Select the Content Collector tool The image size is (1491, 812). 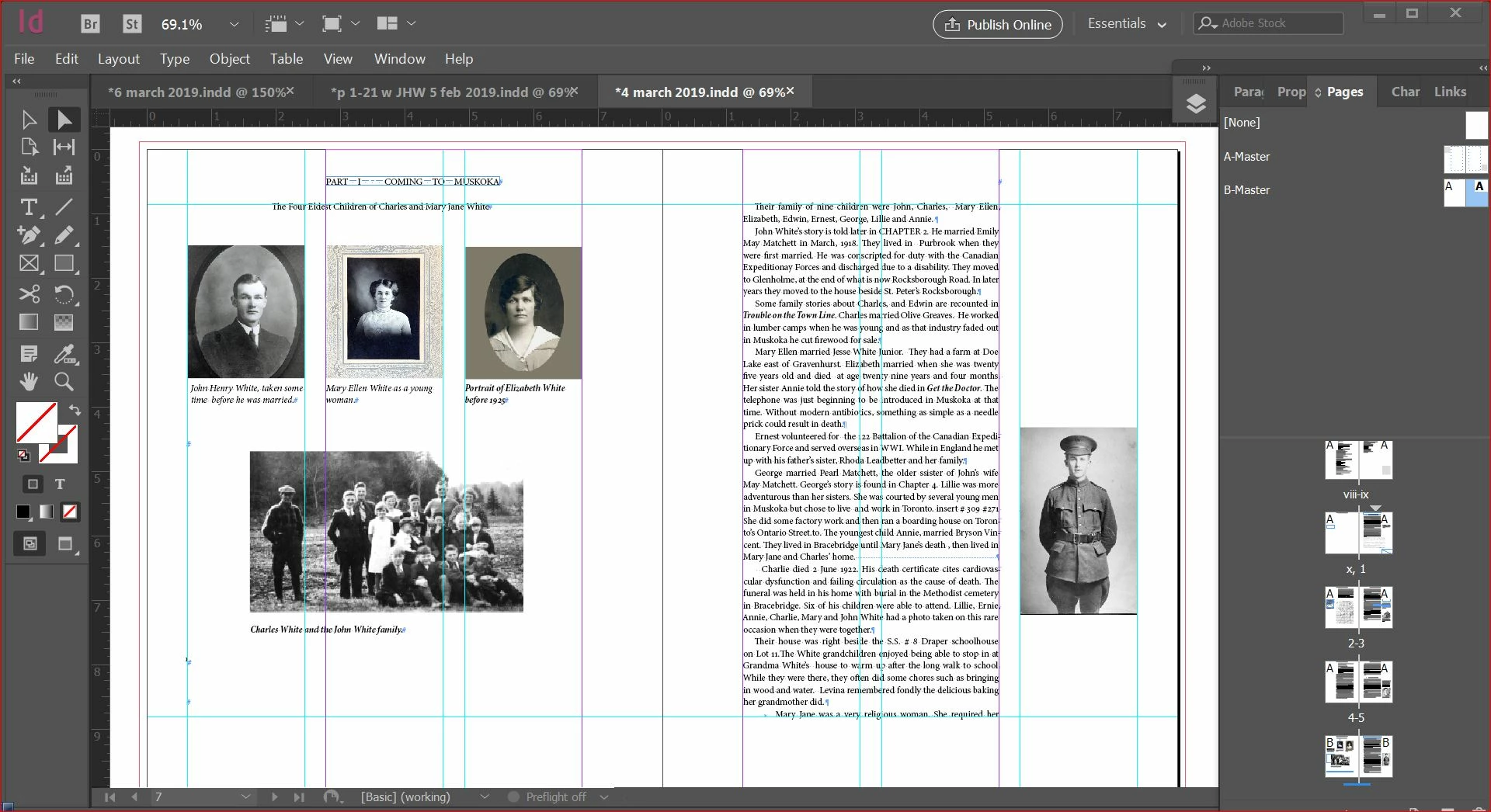click(29, 175)
